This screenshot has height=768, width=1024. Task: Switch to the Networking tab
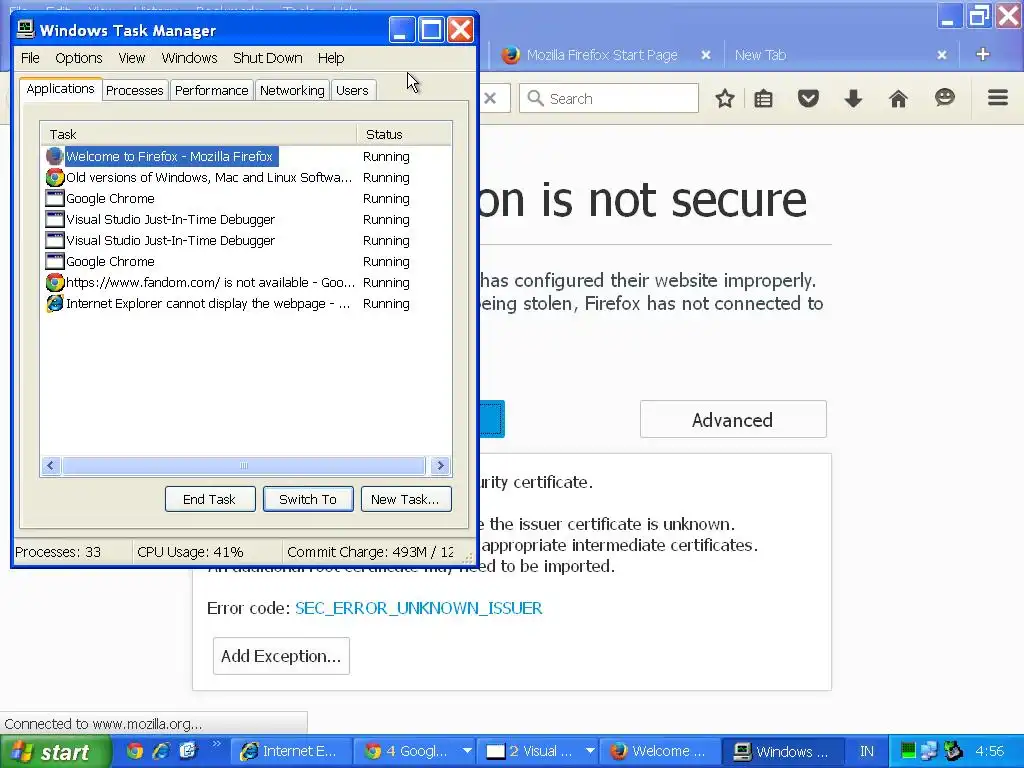click(292, 90)
